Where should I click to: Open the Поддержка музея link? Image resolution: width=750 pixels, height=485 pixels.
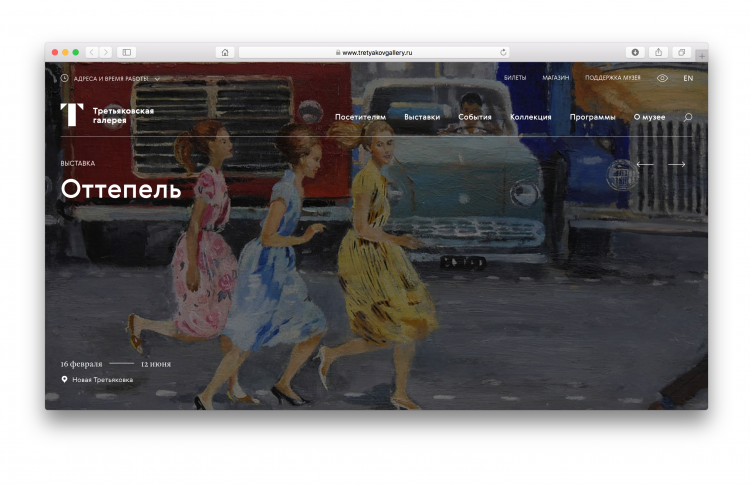click(x=612, y=77)
